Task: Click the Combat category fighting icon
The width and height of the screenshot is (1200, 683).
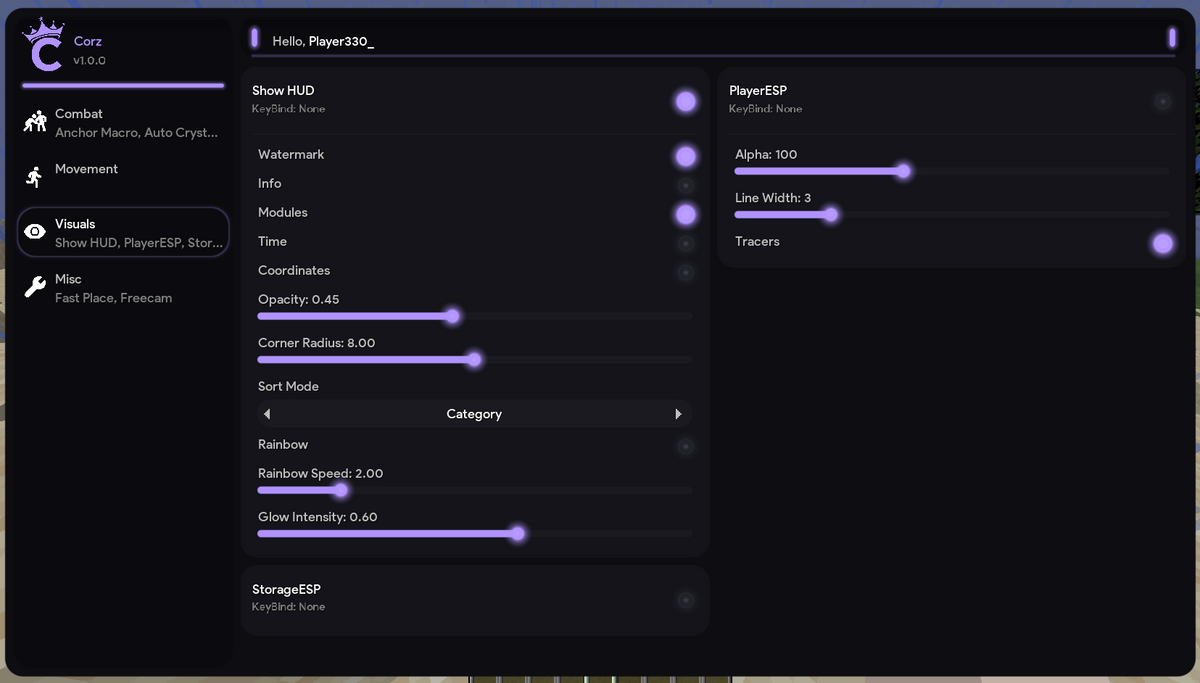Action: (35, 122)
